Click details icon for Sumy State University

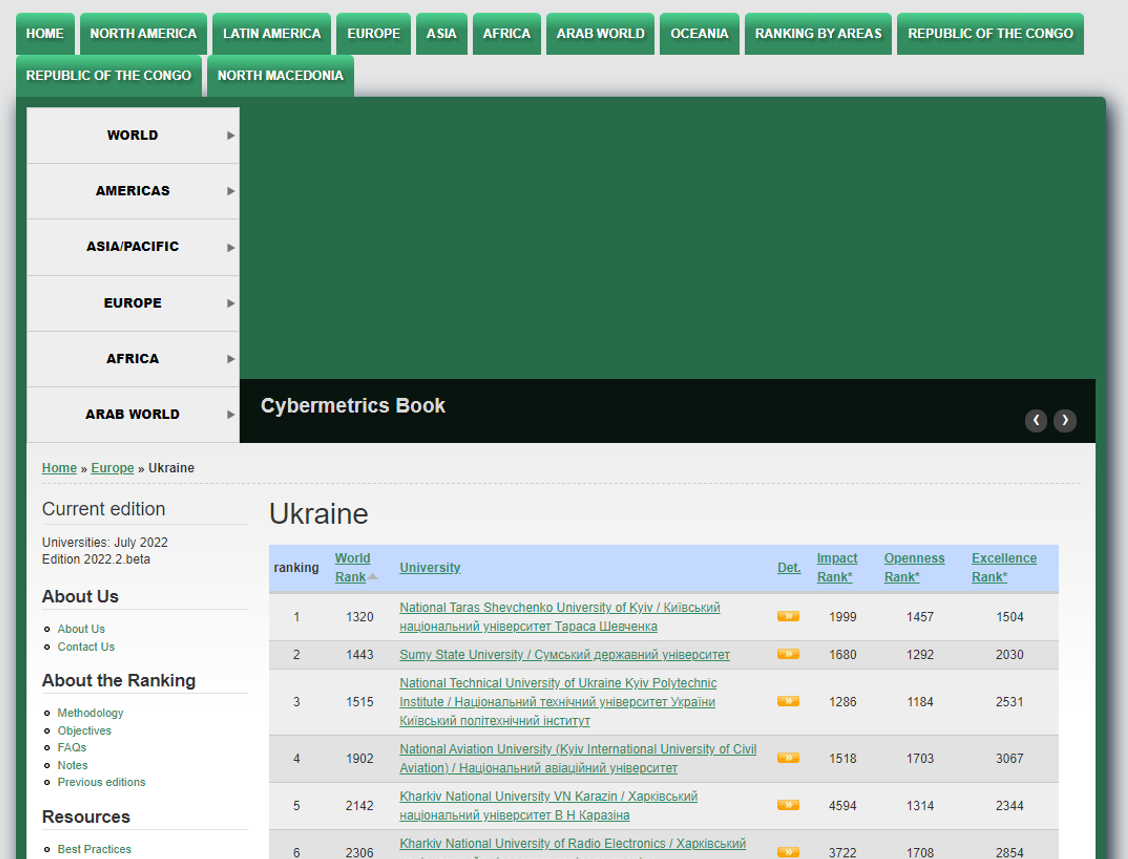coord(788,654)
